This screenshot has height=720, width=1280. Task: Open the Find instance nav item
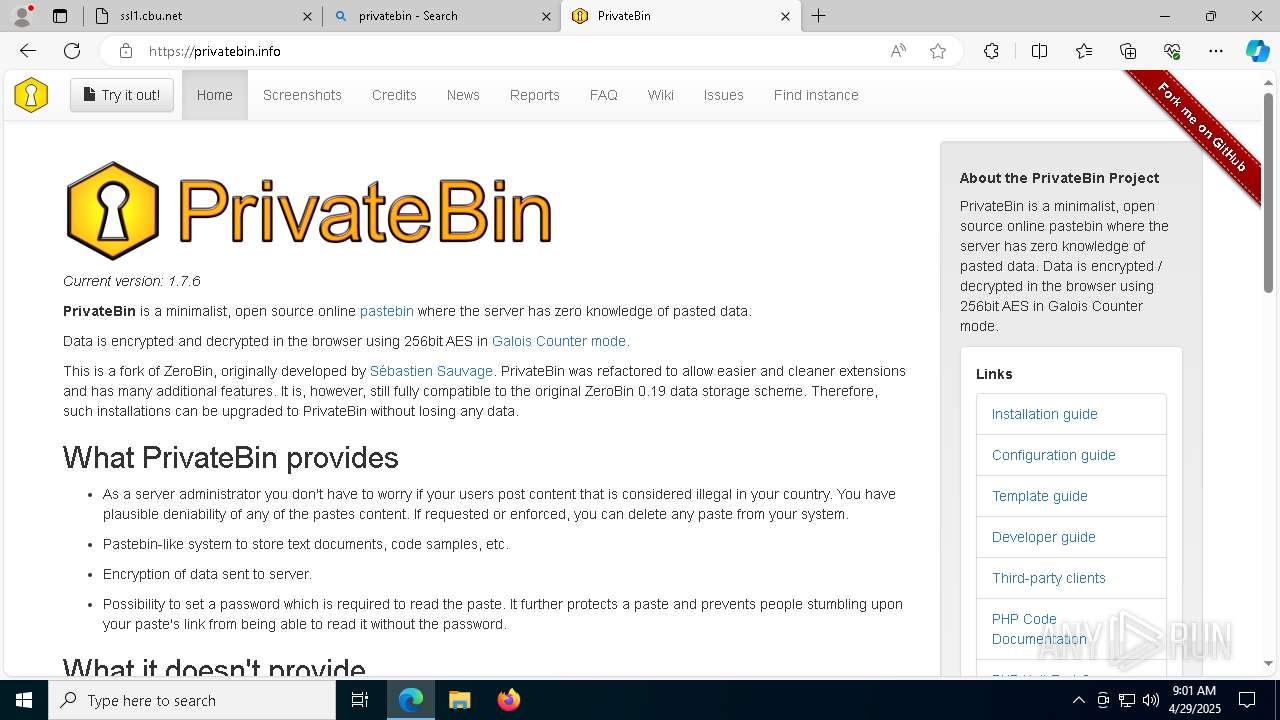coord(816,95)
